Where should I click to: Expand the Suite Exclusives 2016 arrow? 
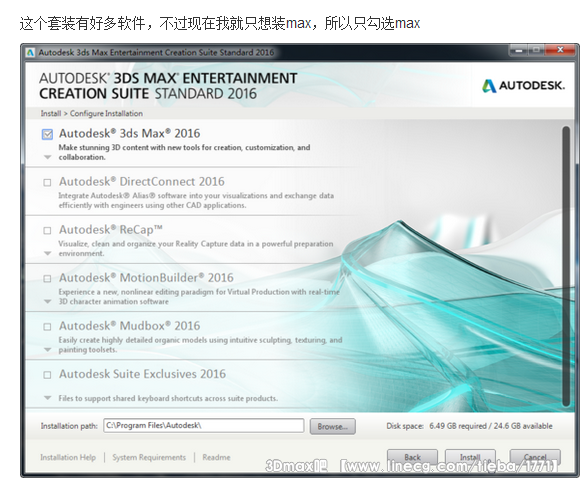(x=48, y=398)
